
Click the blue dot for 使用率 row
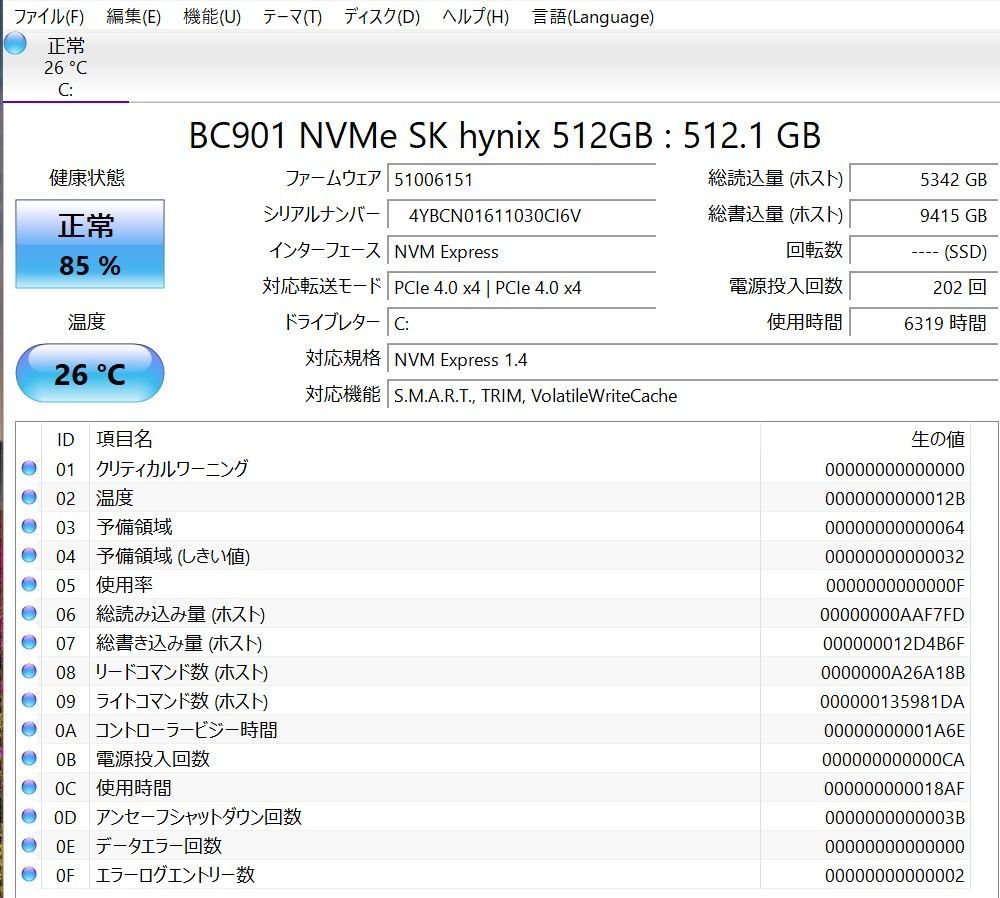(x=31, y=585)
